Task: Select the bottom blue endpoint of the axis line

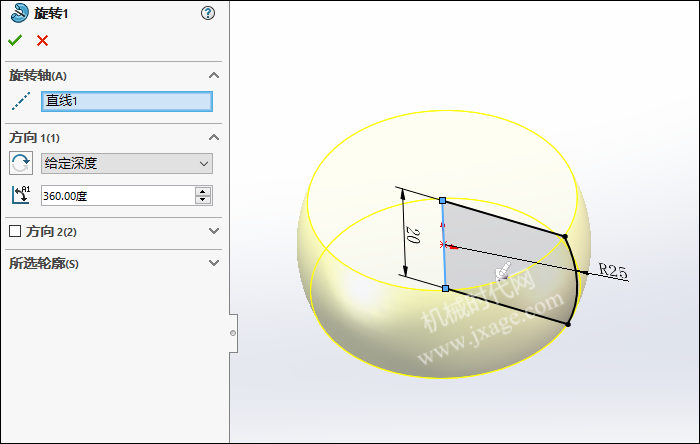Action: pos(446,289)
